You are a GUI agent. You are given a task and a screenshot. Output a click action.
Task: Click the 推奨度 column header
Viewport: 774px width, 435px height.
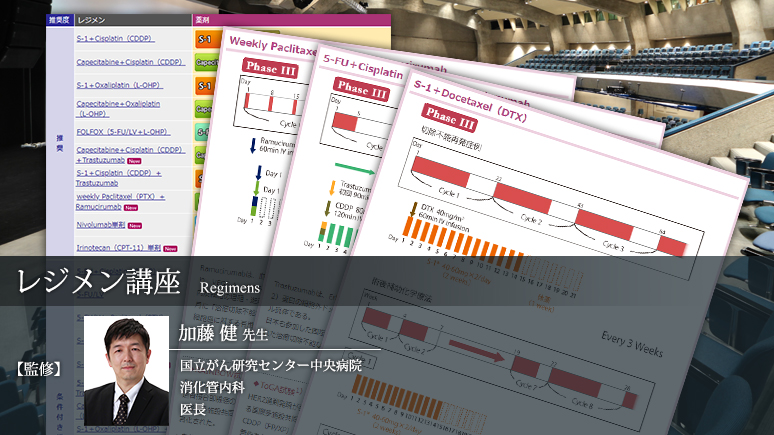point(60,20)
